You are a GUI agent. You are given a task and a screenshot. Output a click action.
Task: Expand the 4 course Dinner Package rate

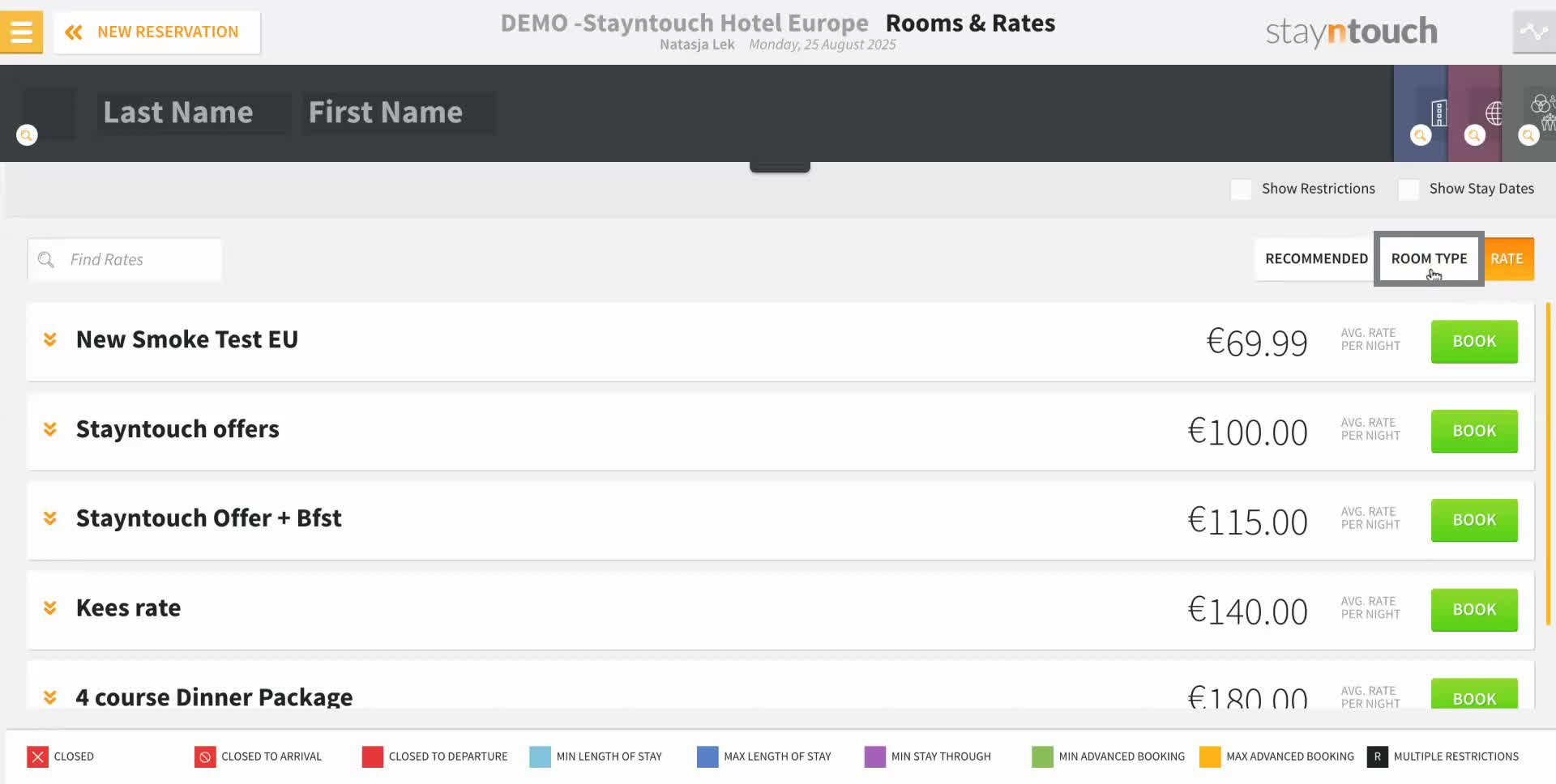(50, 697)
